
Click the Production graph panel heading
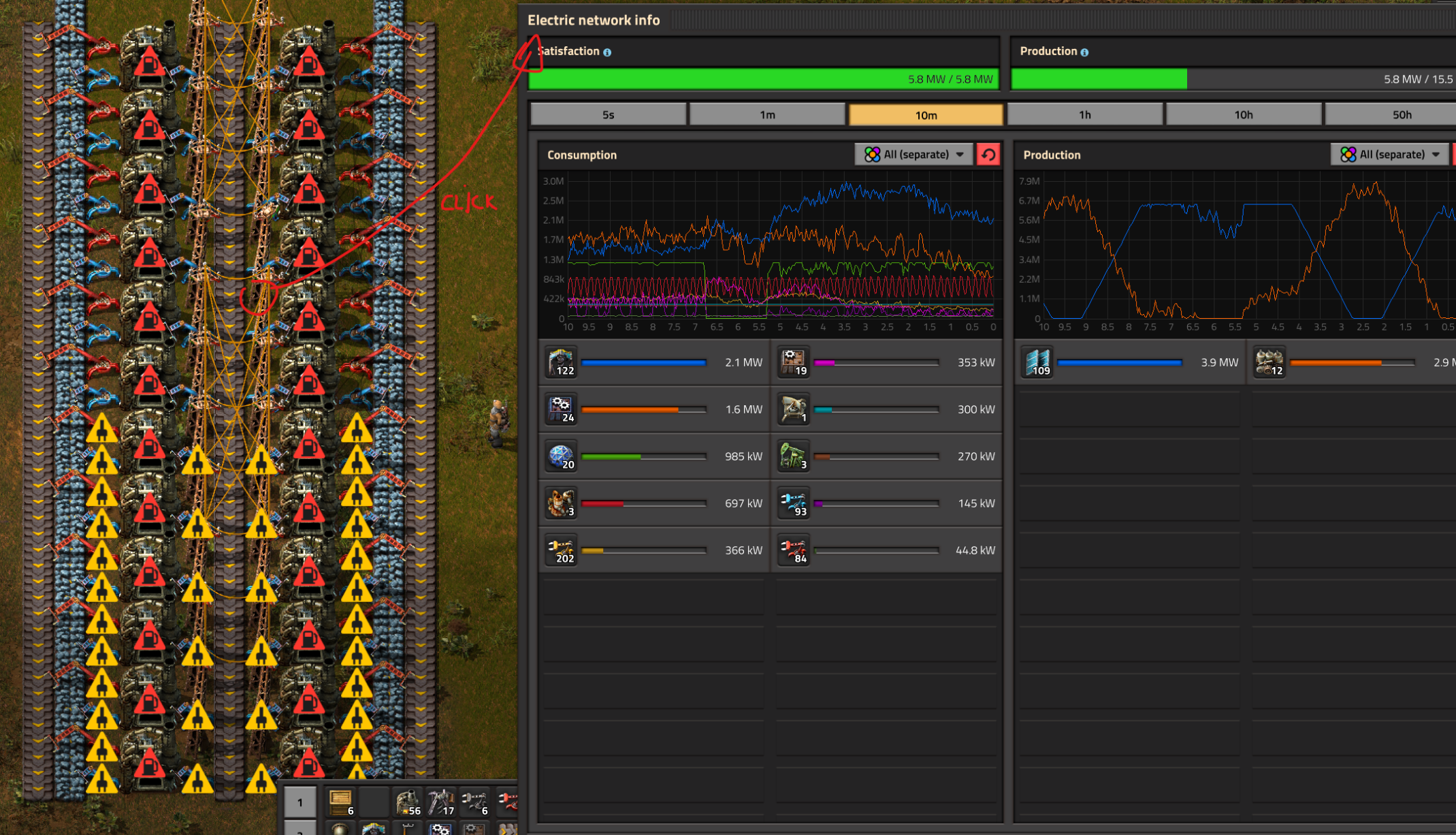(1052, 155)
